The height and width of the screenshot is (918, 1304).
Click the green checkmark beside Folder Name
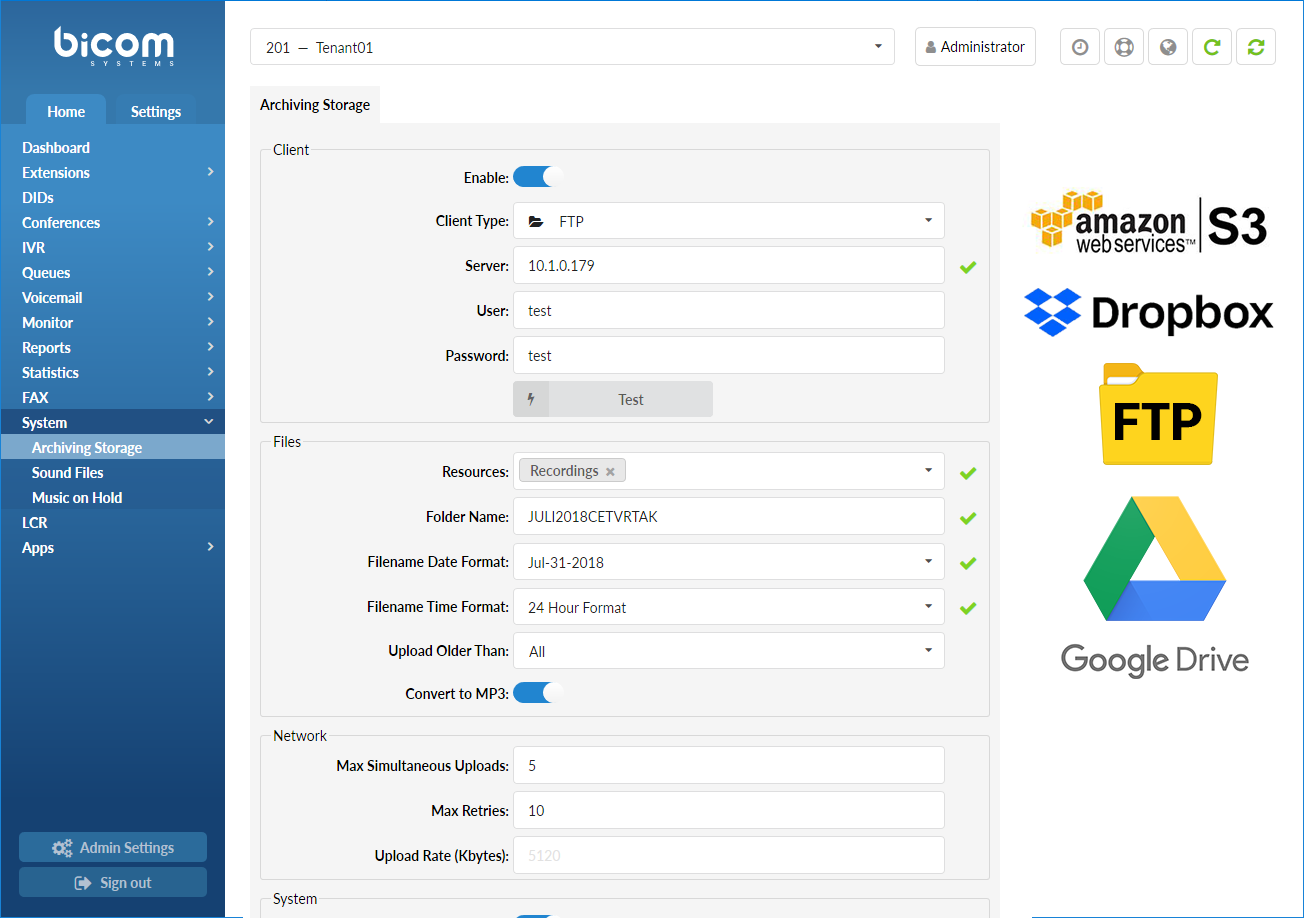coord(967,518)
